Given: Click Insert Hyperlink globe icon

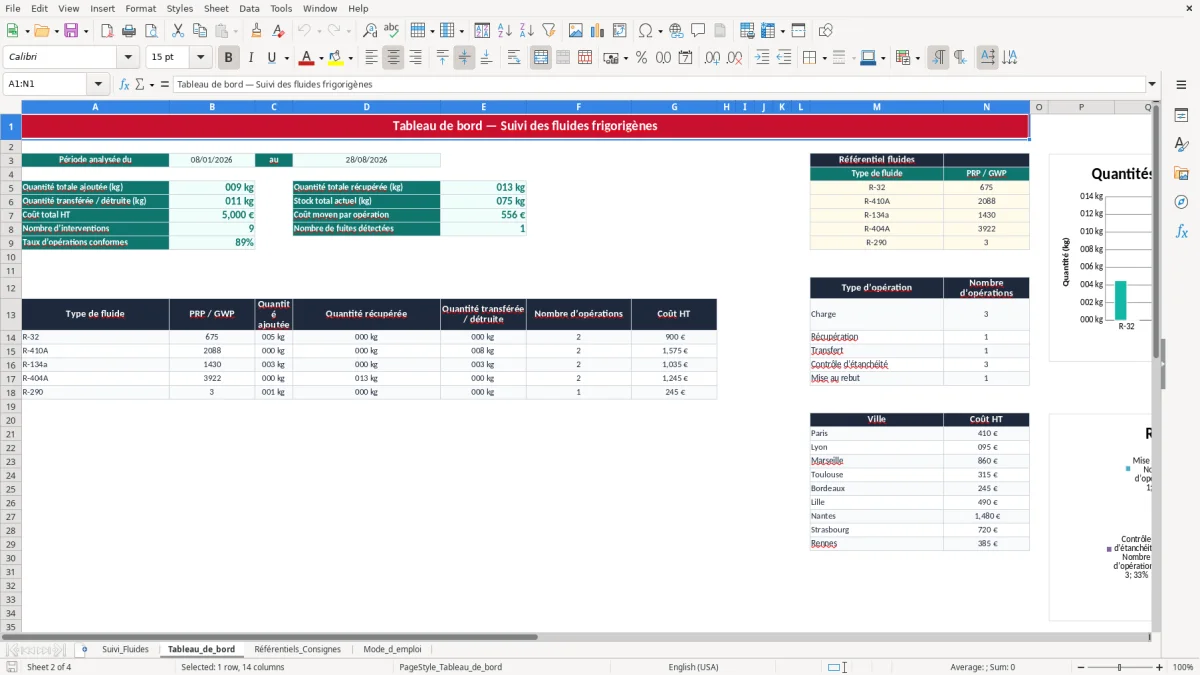Looking at the screenshot, I should (x=677, y=31).
